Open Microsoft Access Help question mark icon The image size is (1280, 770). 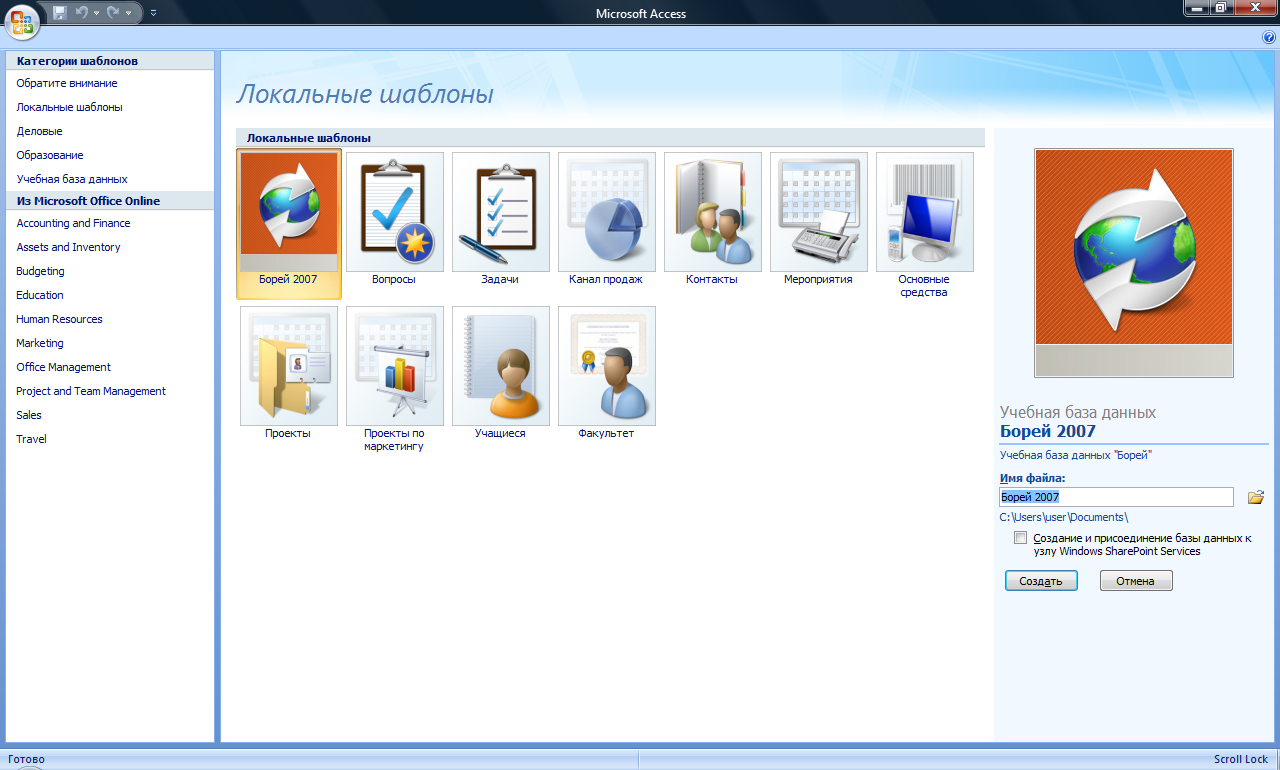pos(1269,37)
